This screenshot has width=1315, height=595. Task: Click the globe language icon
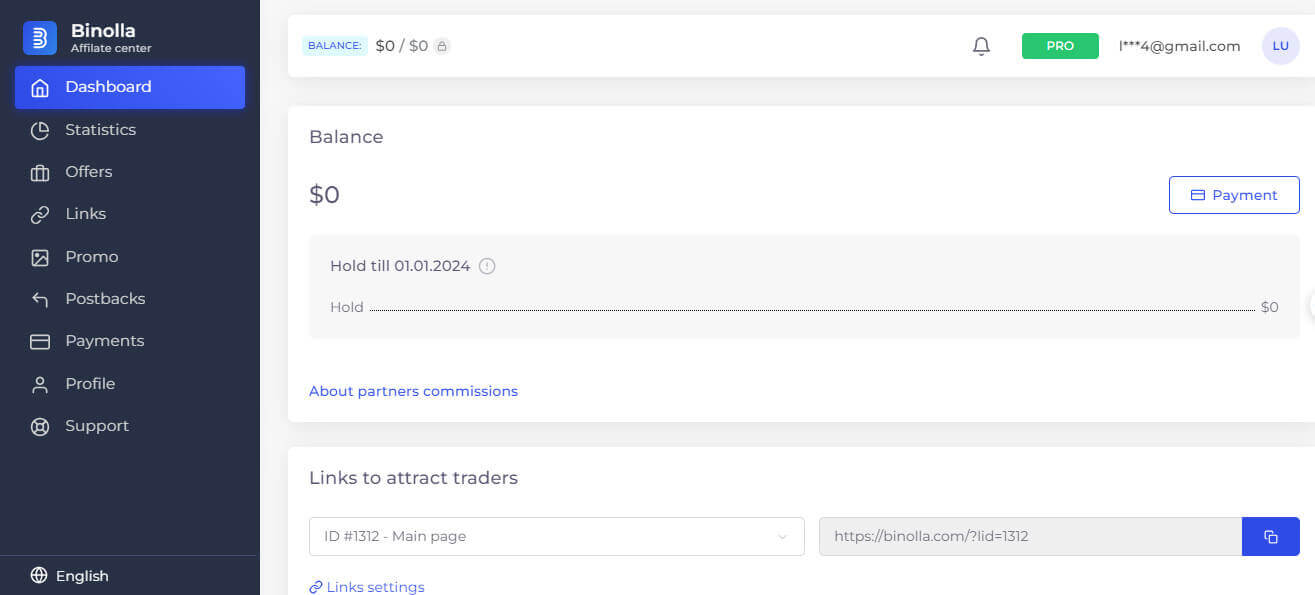(x=39, y=576)
